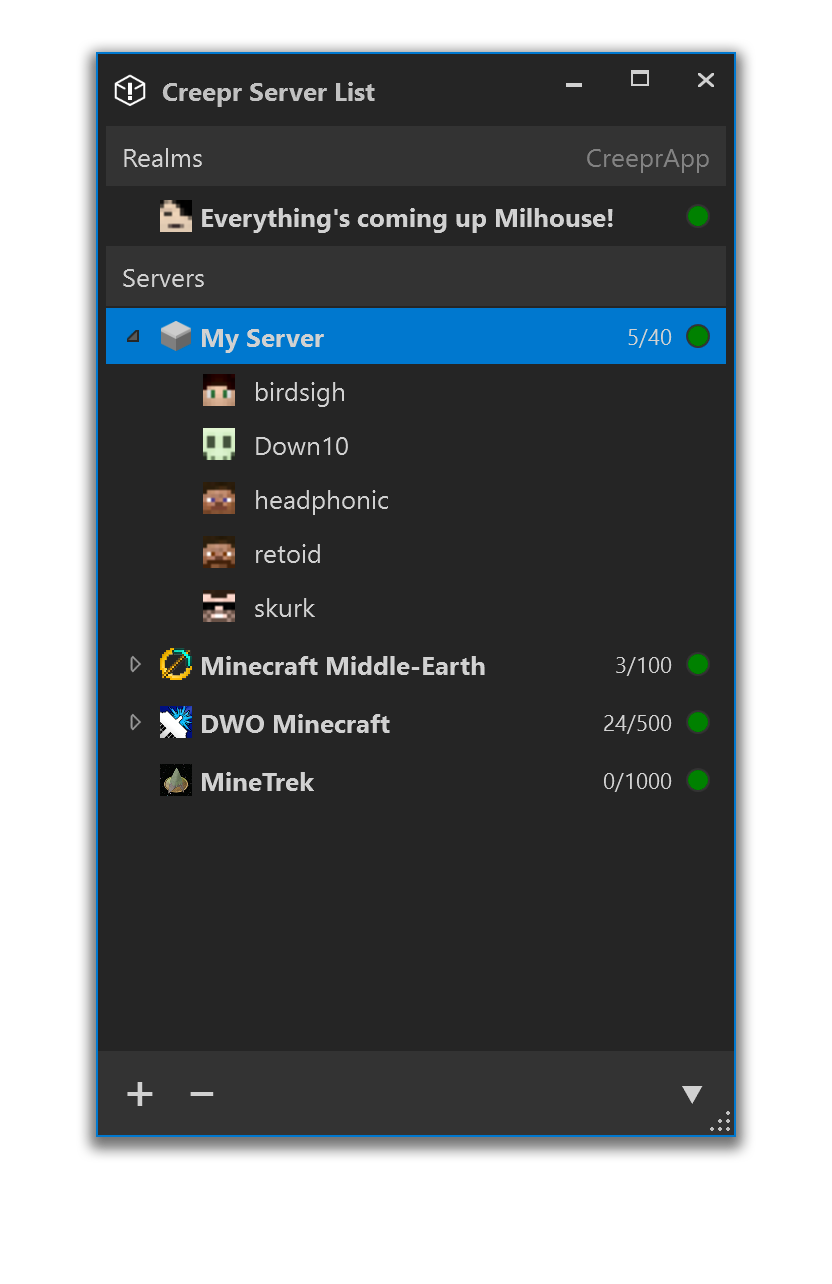Click the Minecraft Middle-Earth ring icon
The width and height of the screenshot is (832, 1284).
[x=176, y=665]
